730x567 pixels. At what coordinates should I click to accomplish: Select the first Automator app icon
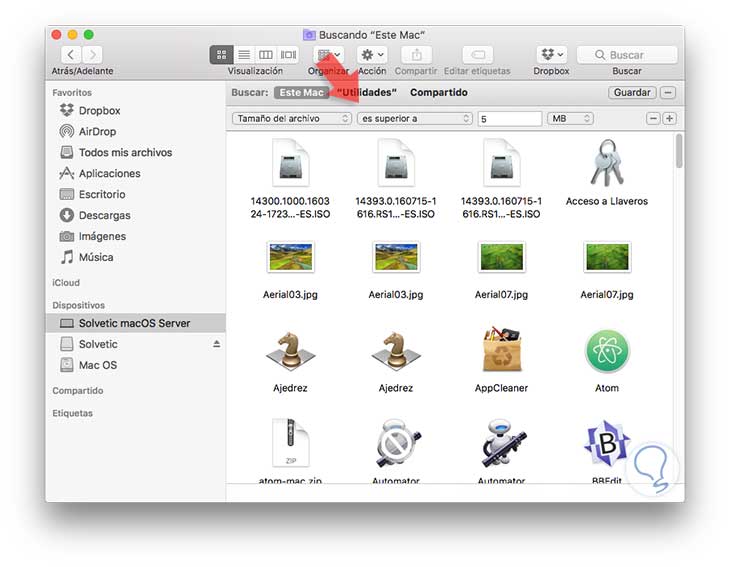point(396,443)
